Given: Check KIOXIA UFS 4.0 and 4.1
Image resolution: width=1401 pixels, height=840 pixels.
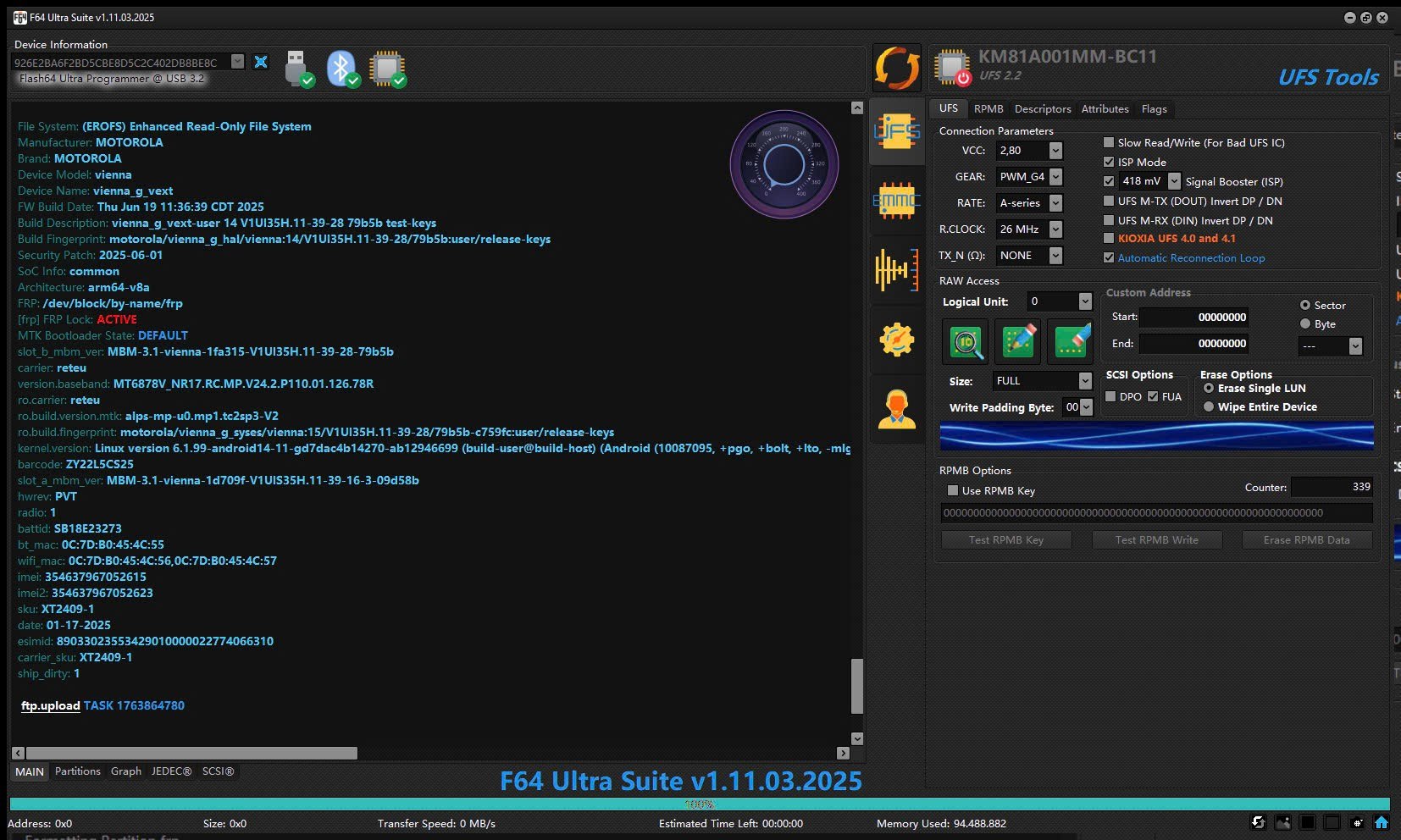Looking at the screenshot, I should coord(1109,238).
